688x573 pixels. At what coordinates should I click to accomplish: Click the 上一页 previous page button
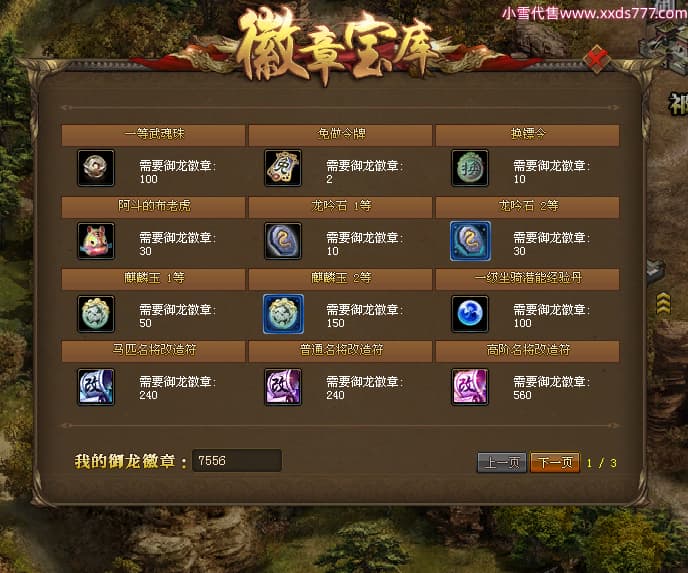pyautogui.click(x=502, y=462)
